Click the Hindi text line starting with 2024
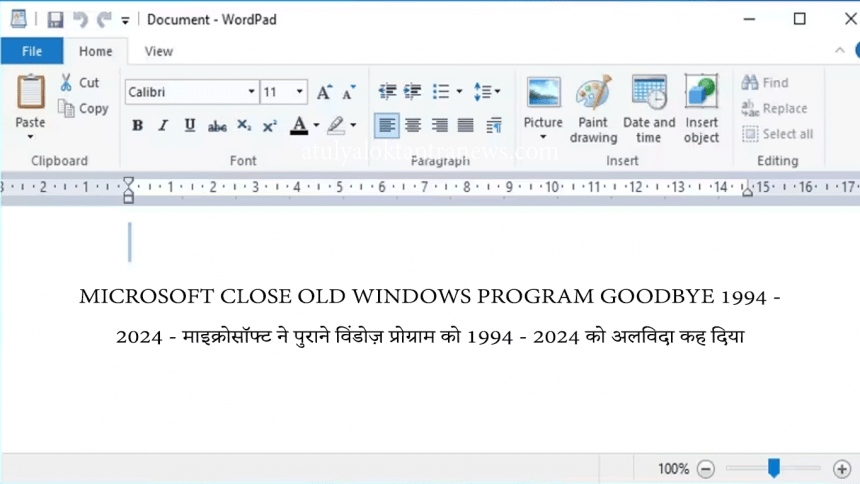860x484 pixels. pos(429,336)
